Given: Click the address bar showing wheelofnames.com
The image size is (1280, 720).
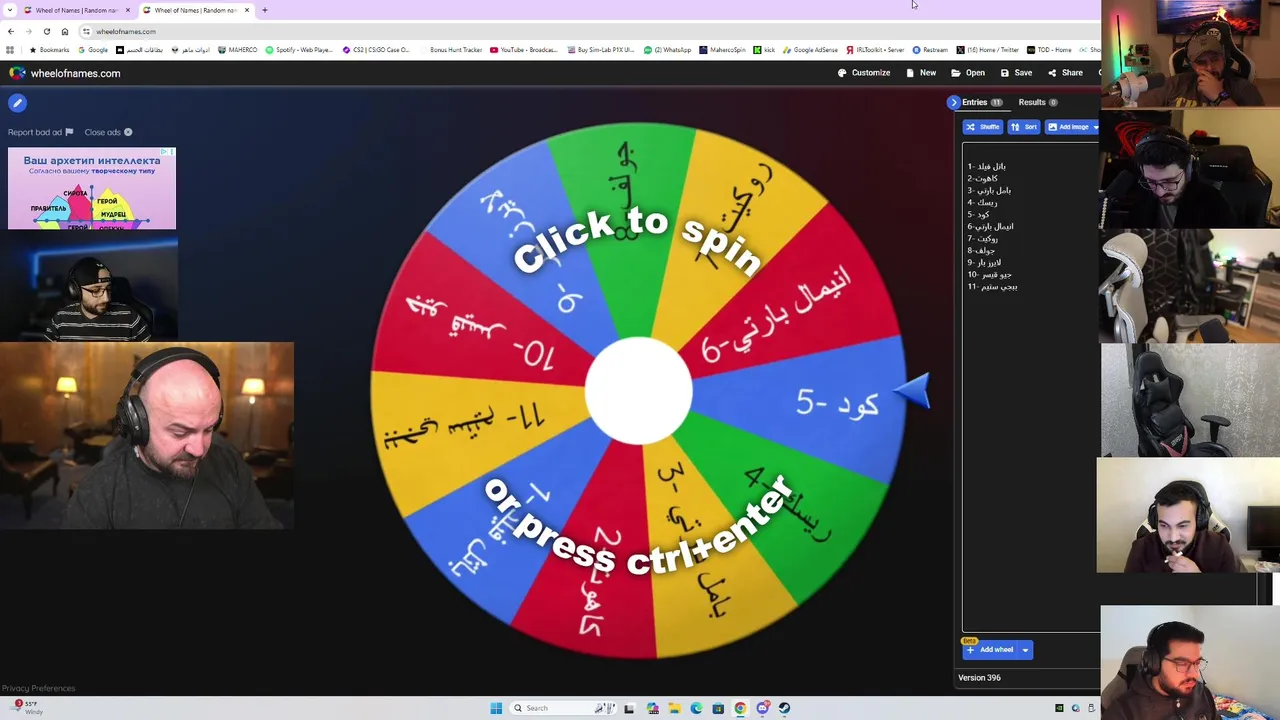Looking at the screenshot, I should (590, 32).
